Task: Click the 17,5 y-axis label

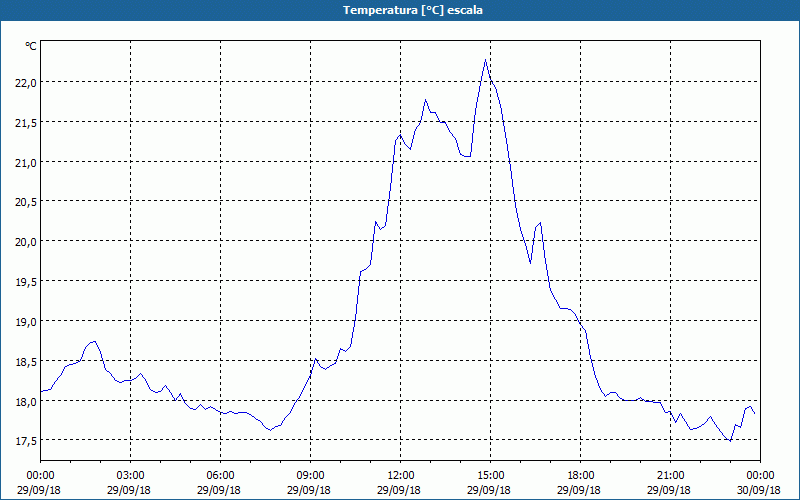Action: 26,441
